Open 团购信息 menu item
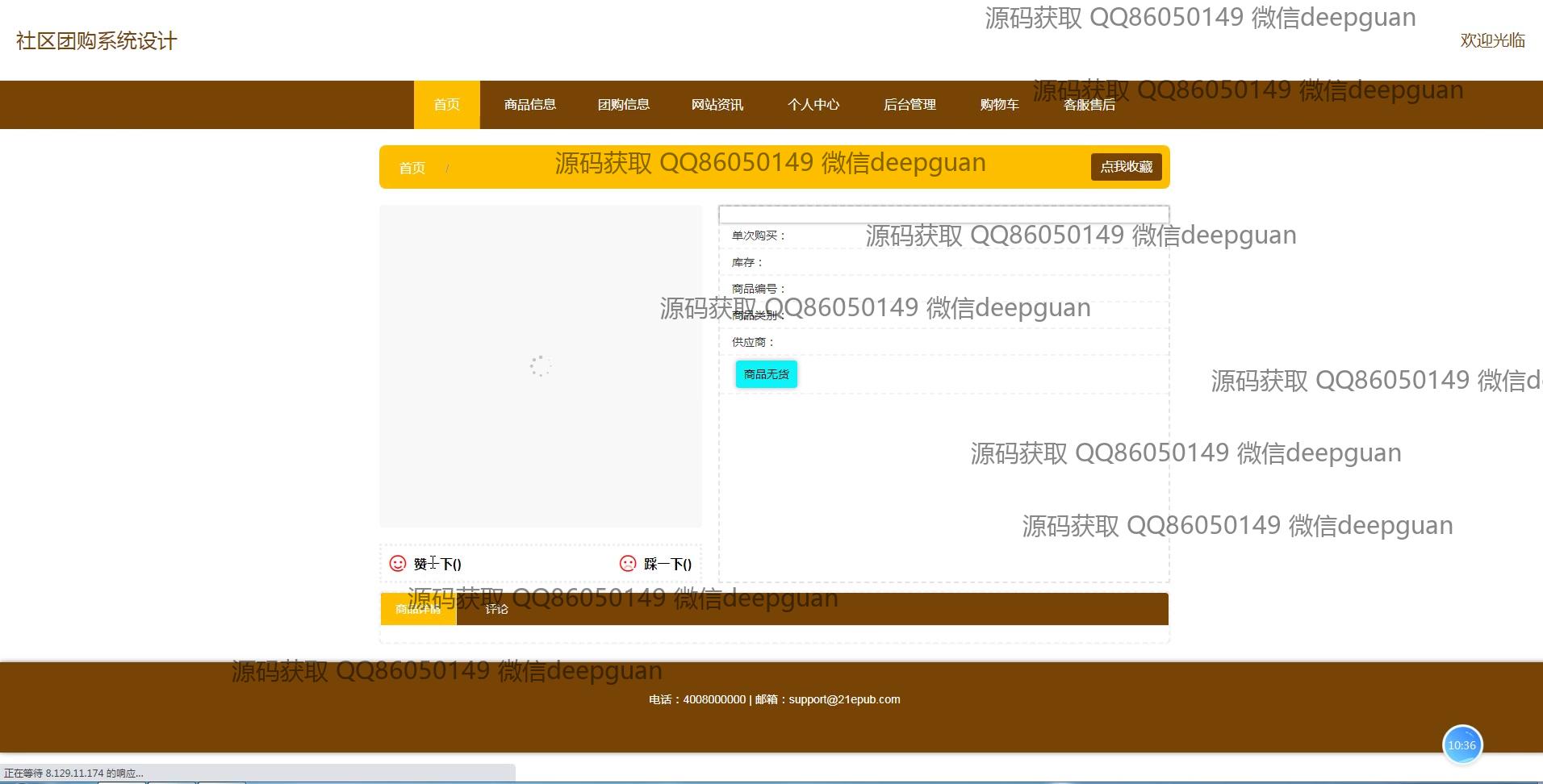Viewport: 1543px width, 784px height. click(624, 105)
